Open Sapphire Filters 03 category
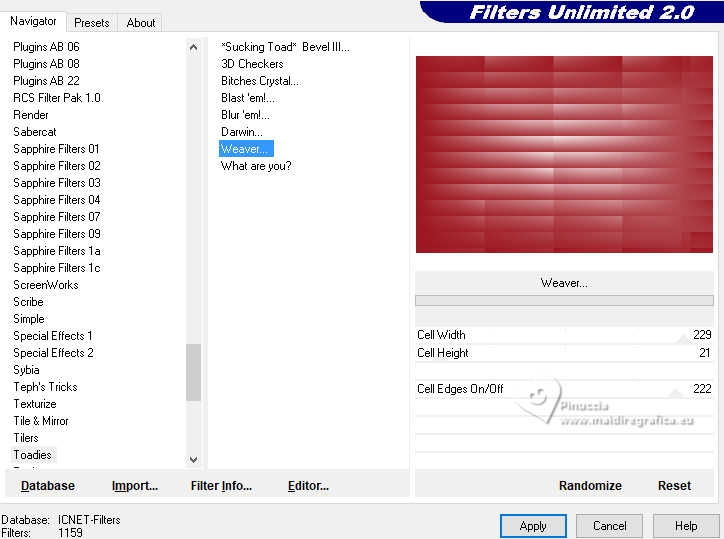Image resolution: width=724 pixels, height=539 pixels. pos(57,183)
